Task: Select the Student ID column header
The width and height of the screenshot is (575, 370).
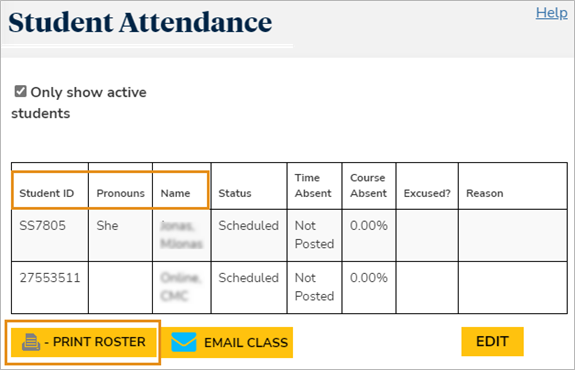Action: pos(47,193)
